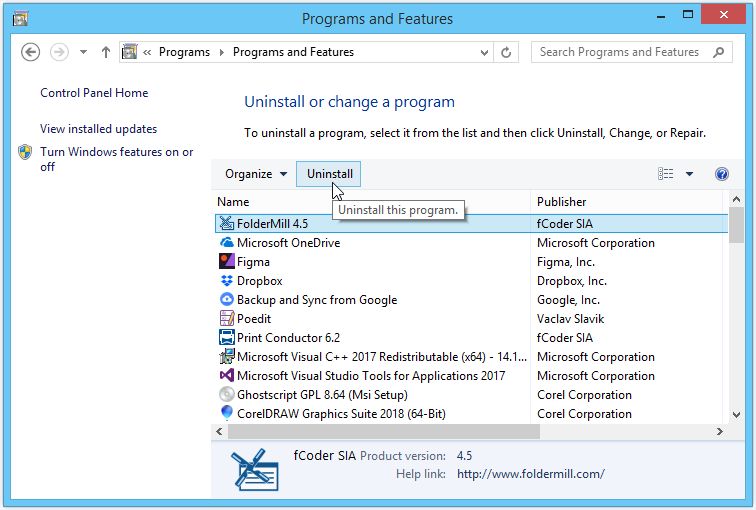Viewport: 756px width, 510px height.
Task: Click the vertical scrollbar down arrow
Action: pyautogui.click(x=736, y=415)
